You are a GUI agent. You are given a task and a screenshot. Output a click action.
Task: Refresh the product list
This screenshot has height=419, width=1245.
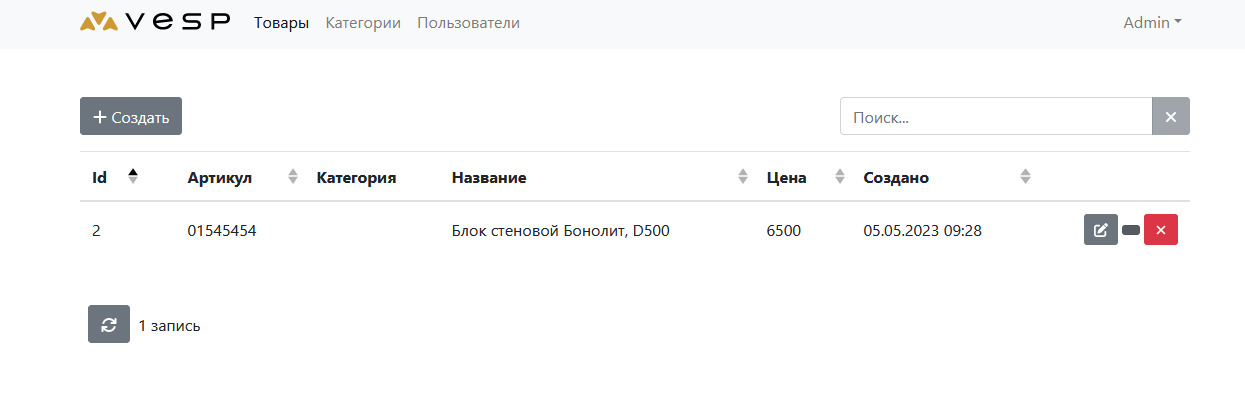click(x=109, y=324)
